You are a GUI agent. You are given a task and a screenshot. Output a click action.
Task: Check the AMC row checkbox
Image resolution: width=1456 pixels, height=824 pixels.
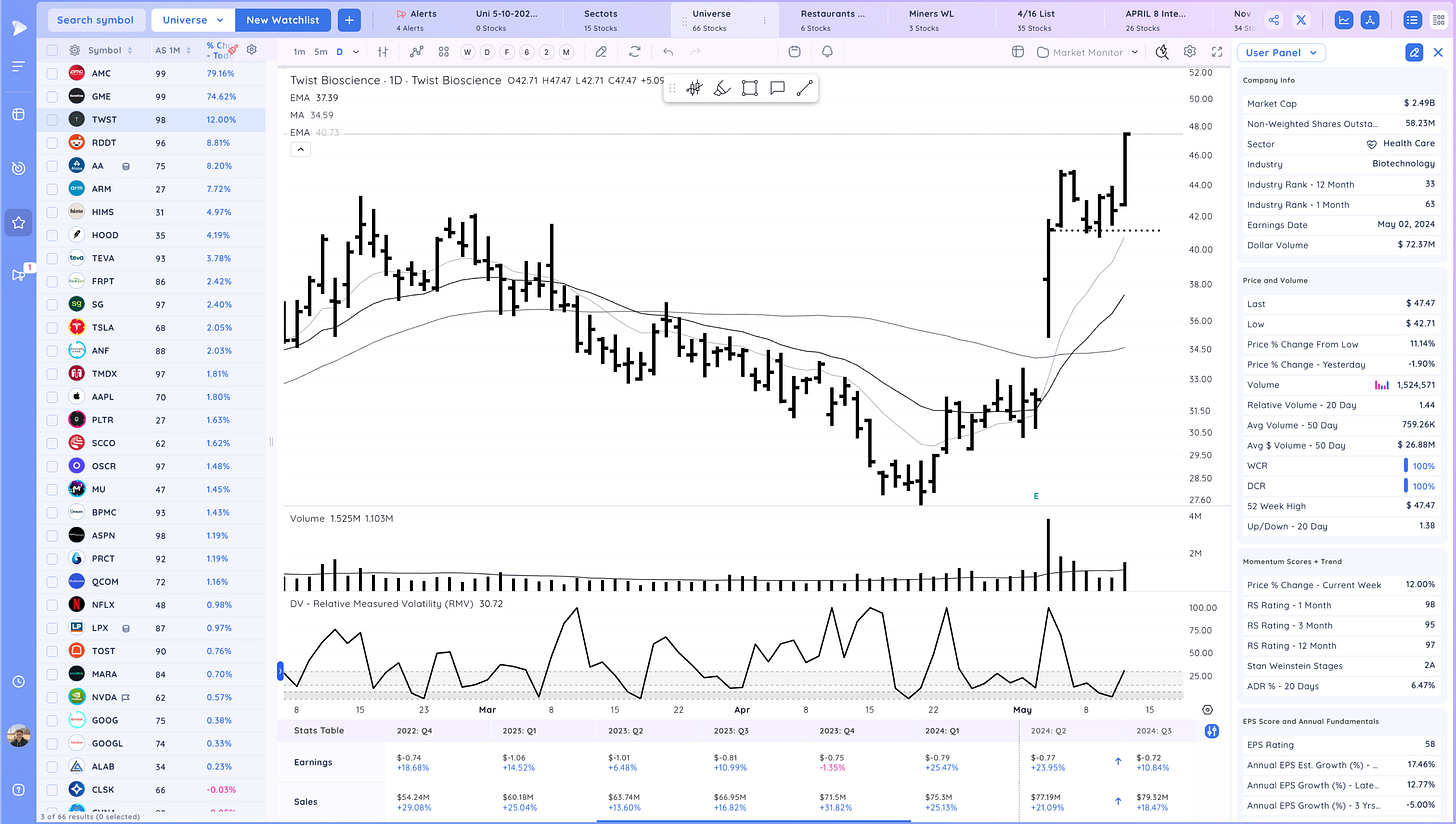(52, 73)
